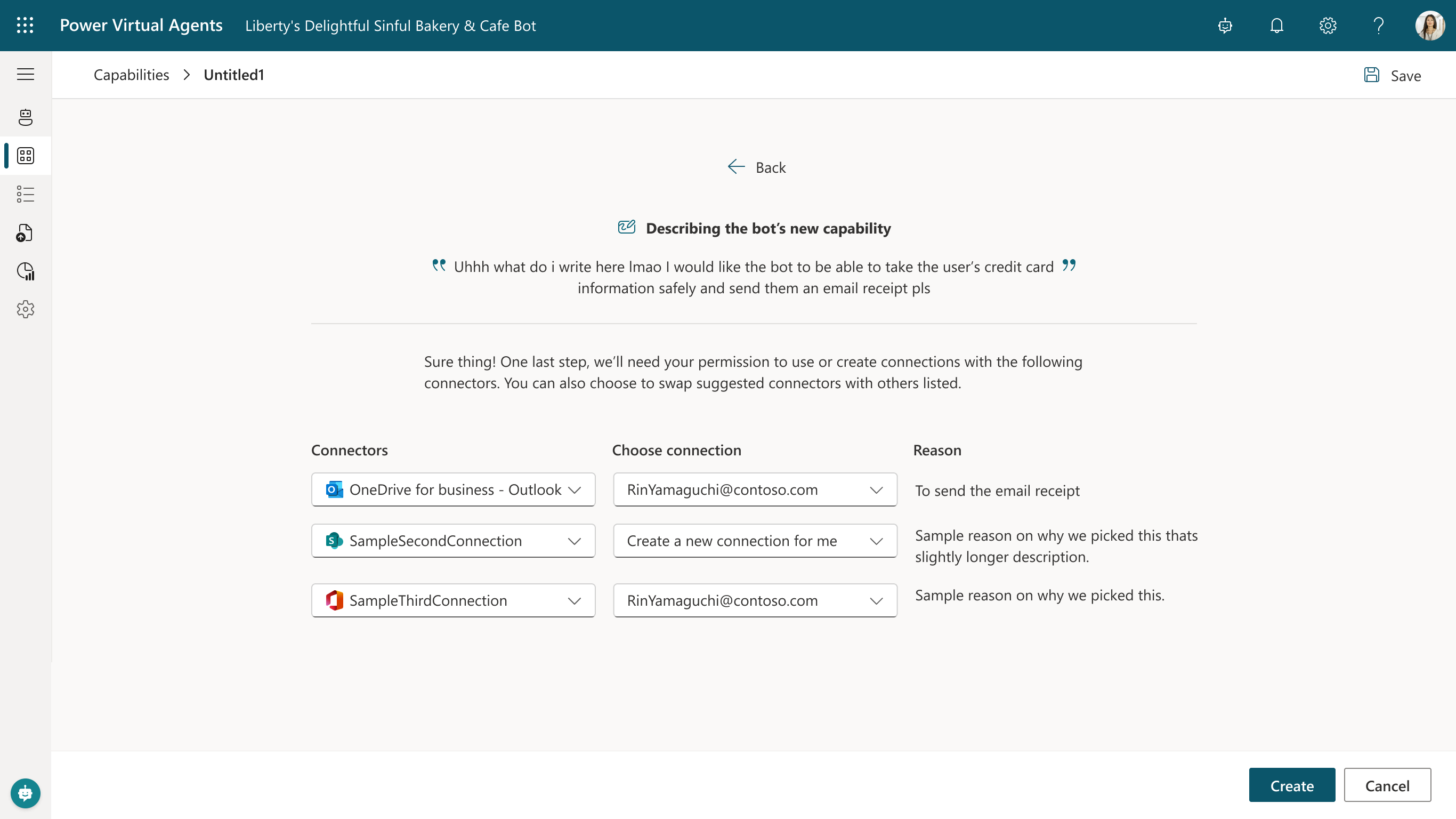Go to Capabilities breadcrumb
1456x819 pixels.
pyautogui.click(x=131, y=75)
